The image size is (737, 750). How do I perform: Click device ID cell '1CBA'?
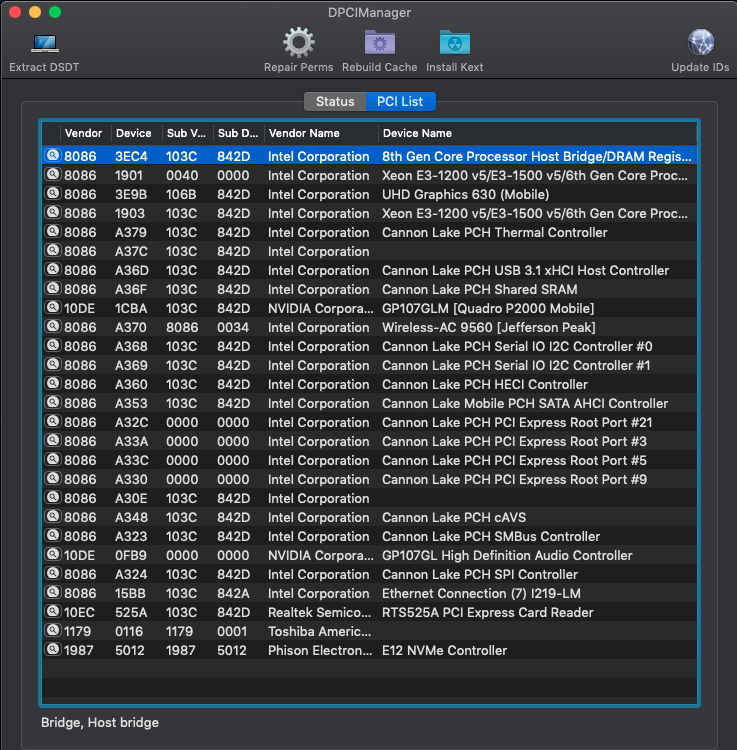(131, 309)
